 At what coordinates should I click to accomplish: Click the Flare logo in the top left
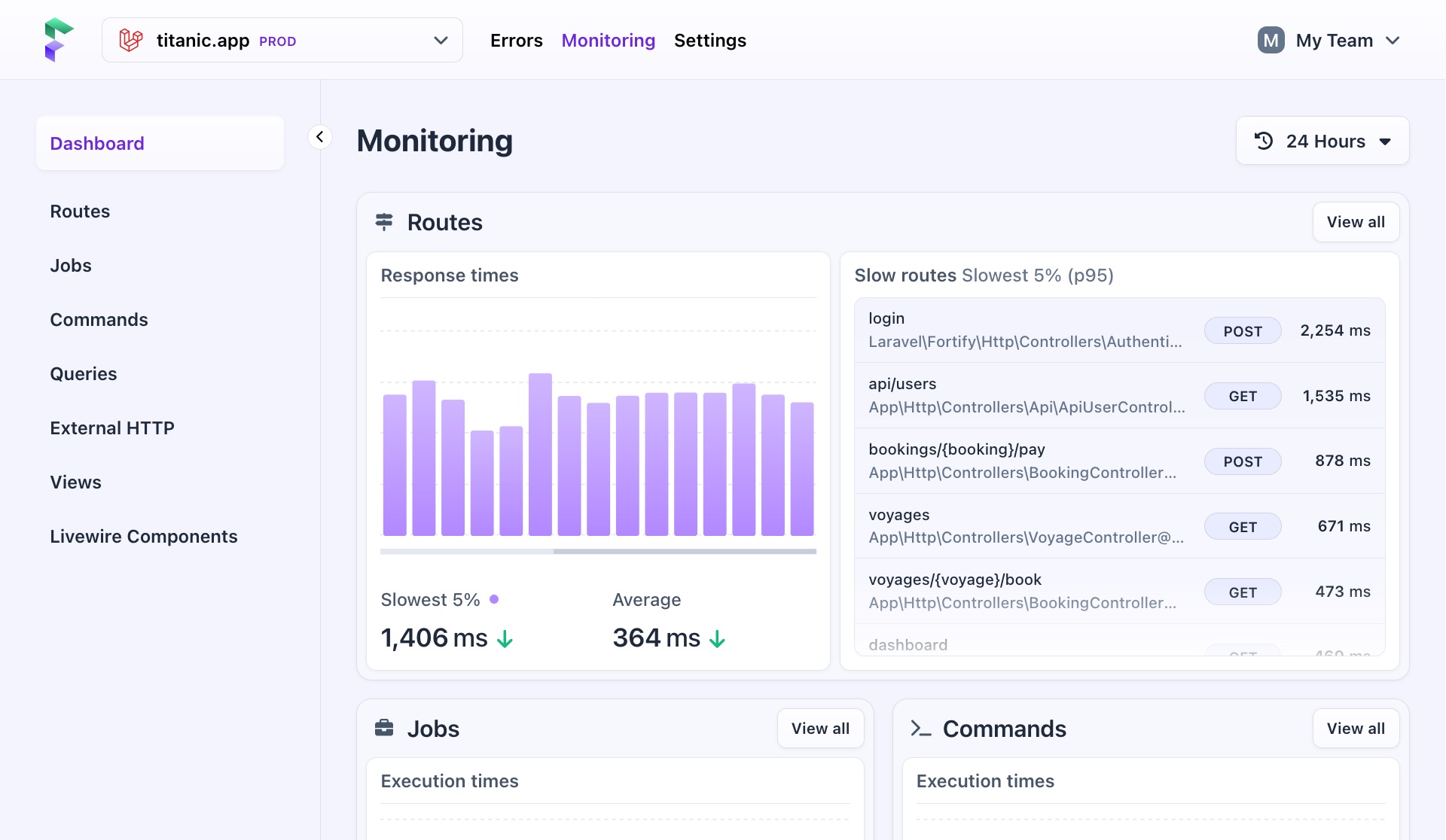coord(59,39)
